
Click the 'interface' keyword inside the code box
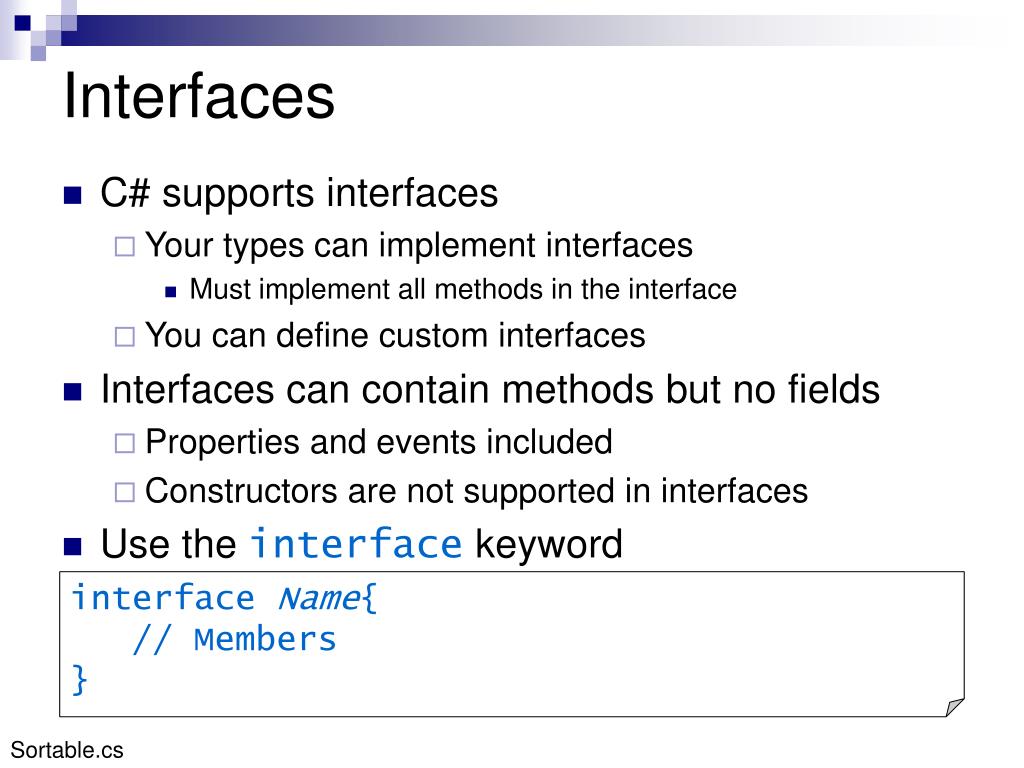163,598
